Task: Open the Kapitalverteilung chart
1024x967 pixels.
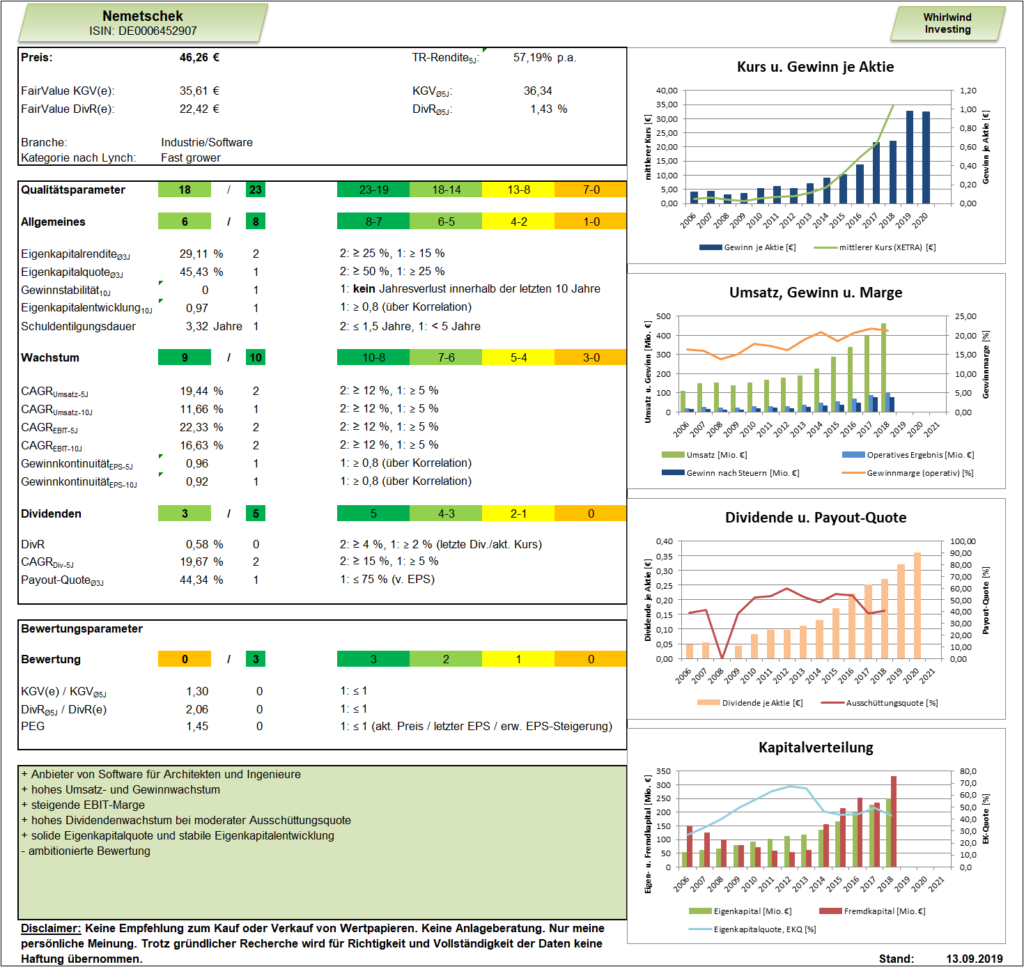Action: [816, 836]
